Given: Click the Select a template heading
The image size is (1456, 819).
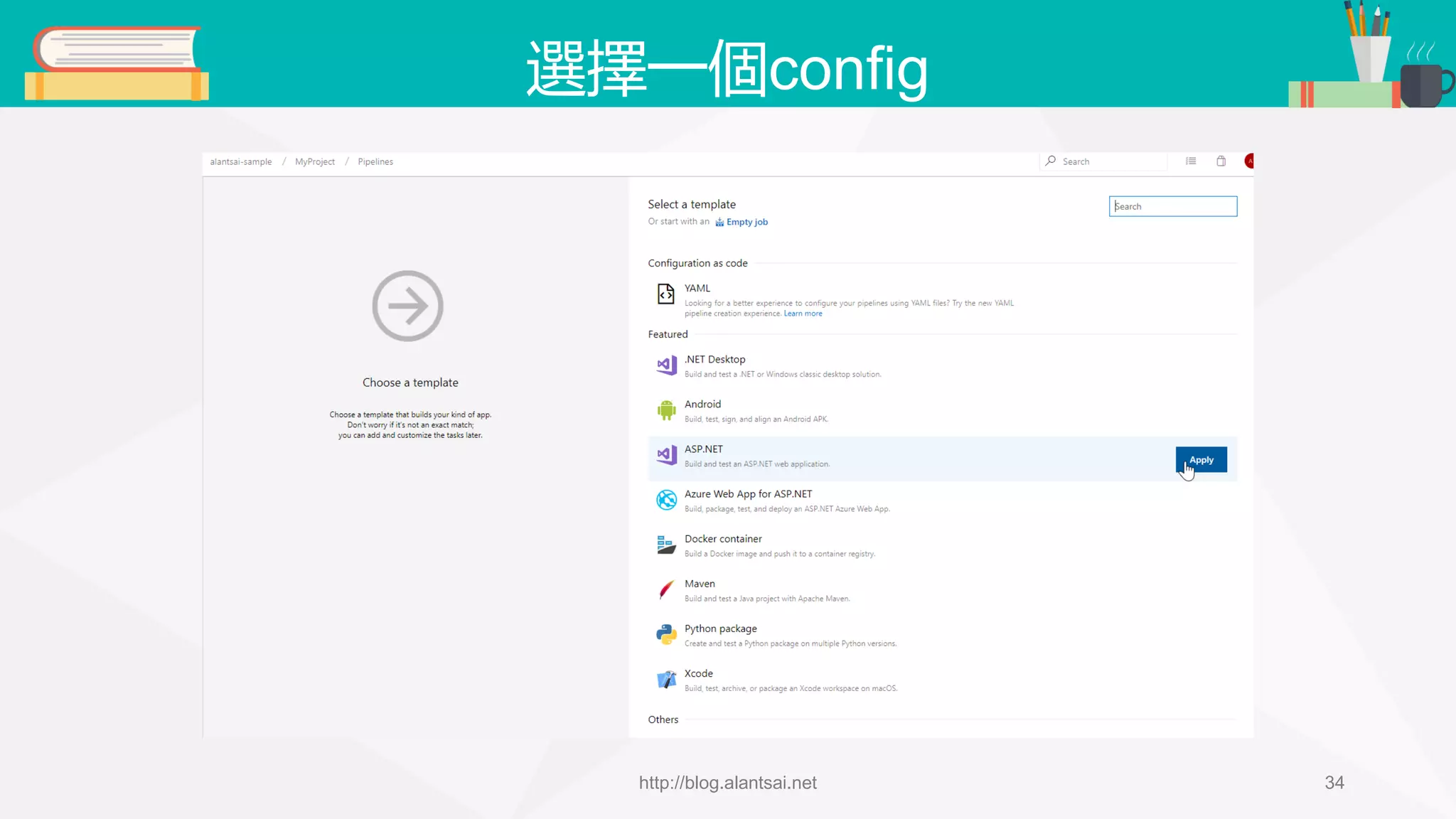Looking at the screenshot, I should (x=692, y=204).
